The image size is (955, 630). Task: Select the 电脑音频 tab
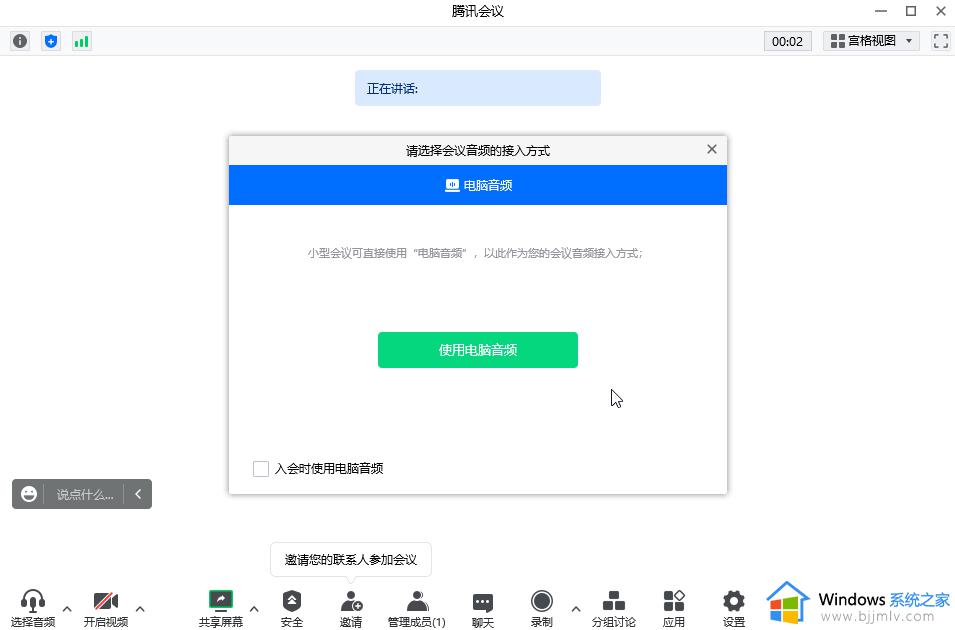478,185
